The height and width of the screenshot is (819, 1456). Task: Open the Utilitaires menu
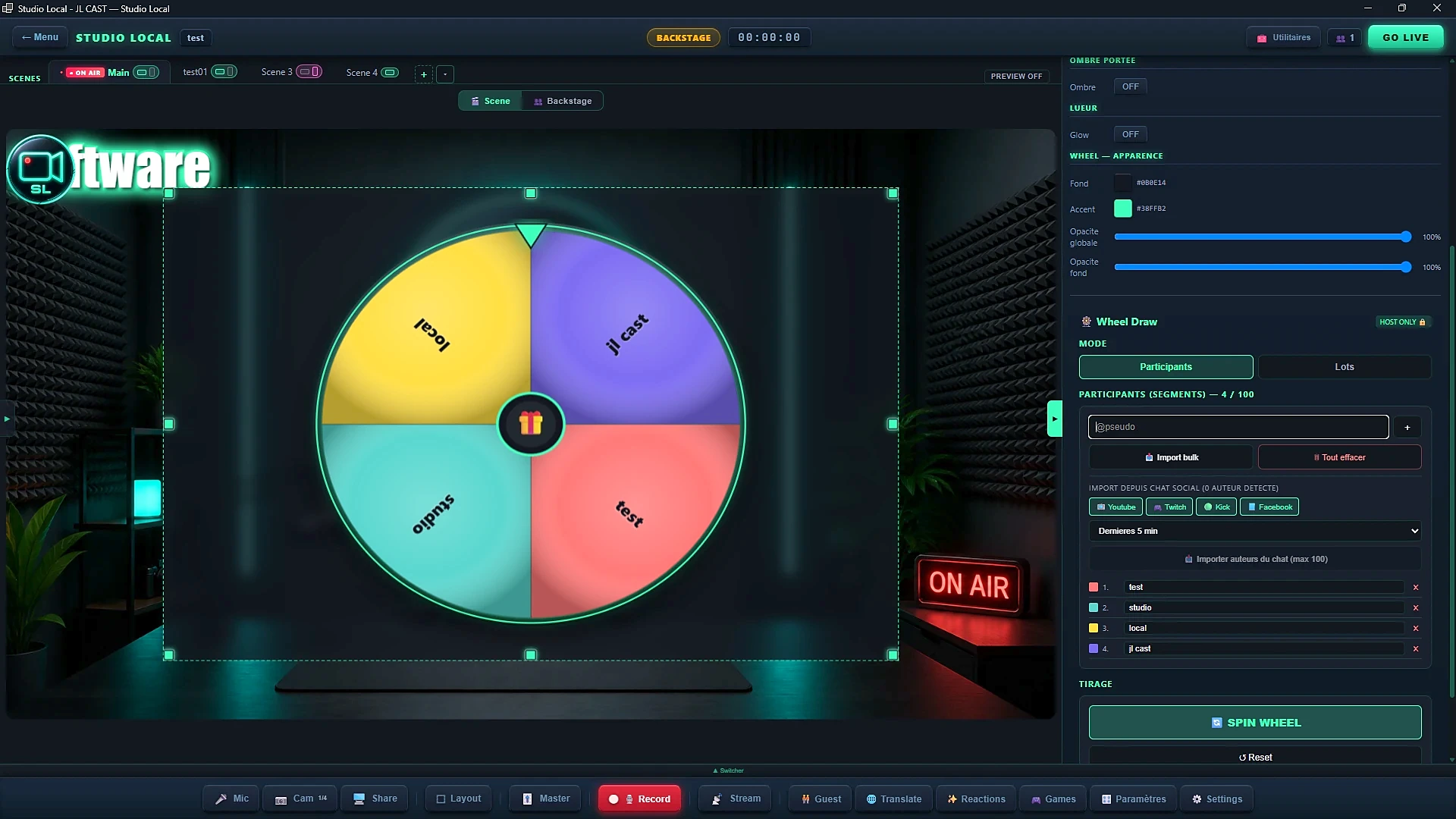coord(1283,38)
